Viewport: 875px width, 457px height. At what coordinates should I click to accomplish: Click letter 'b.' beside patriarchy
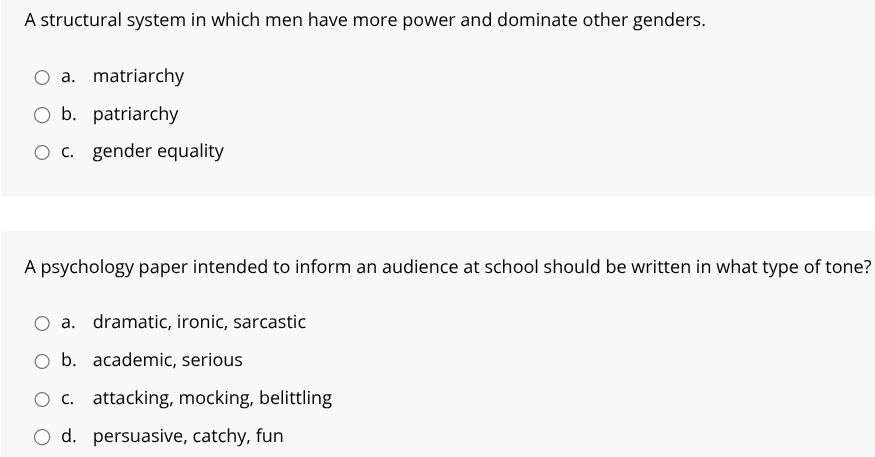[69, 114]
